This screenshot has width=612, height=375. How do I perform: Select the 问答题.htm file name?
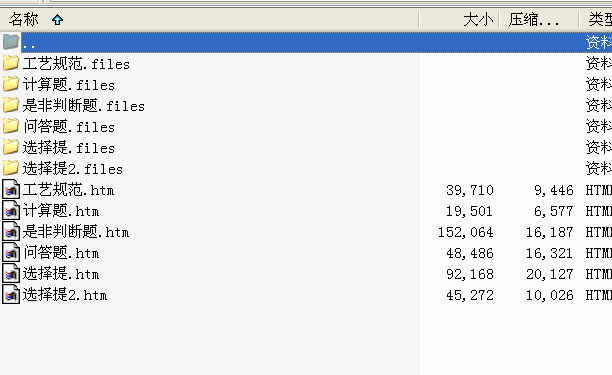click(x=61, y=252)
